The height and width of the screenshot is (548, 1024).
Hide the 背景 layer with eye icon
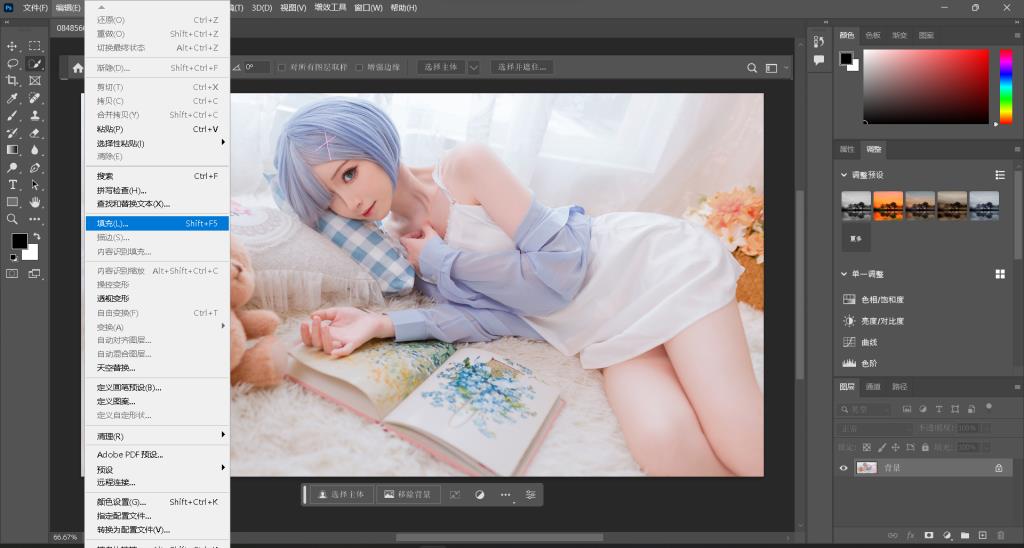click(x=843, y=467)
